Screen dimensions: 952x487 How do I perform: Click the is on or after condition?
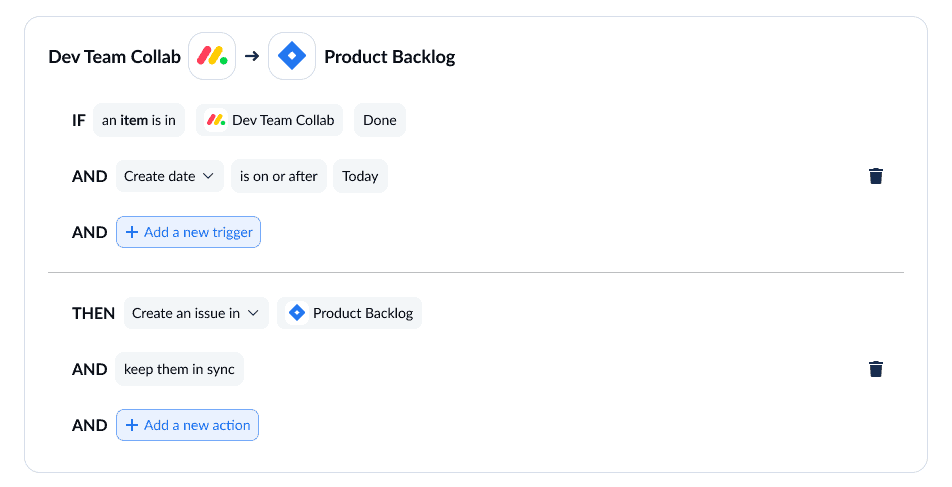pyautogui.click(x=279, y=176)
